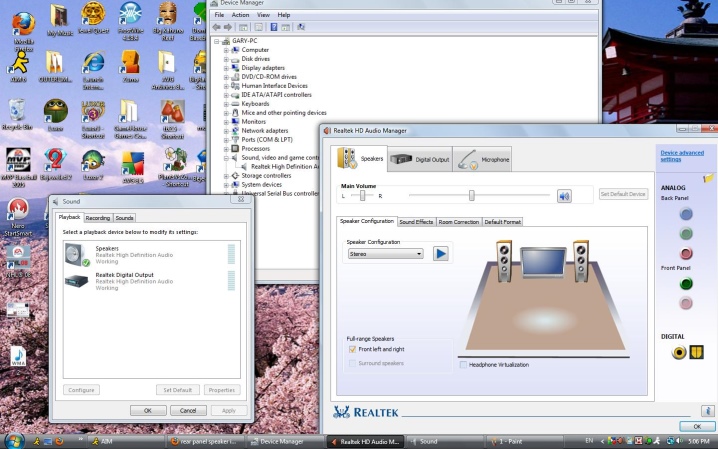This screenshot has width=718, height=449.
Task: Open the Stereo speaker configuration dropdown
Action: tap(385, 254)
